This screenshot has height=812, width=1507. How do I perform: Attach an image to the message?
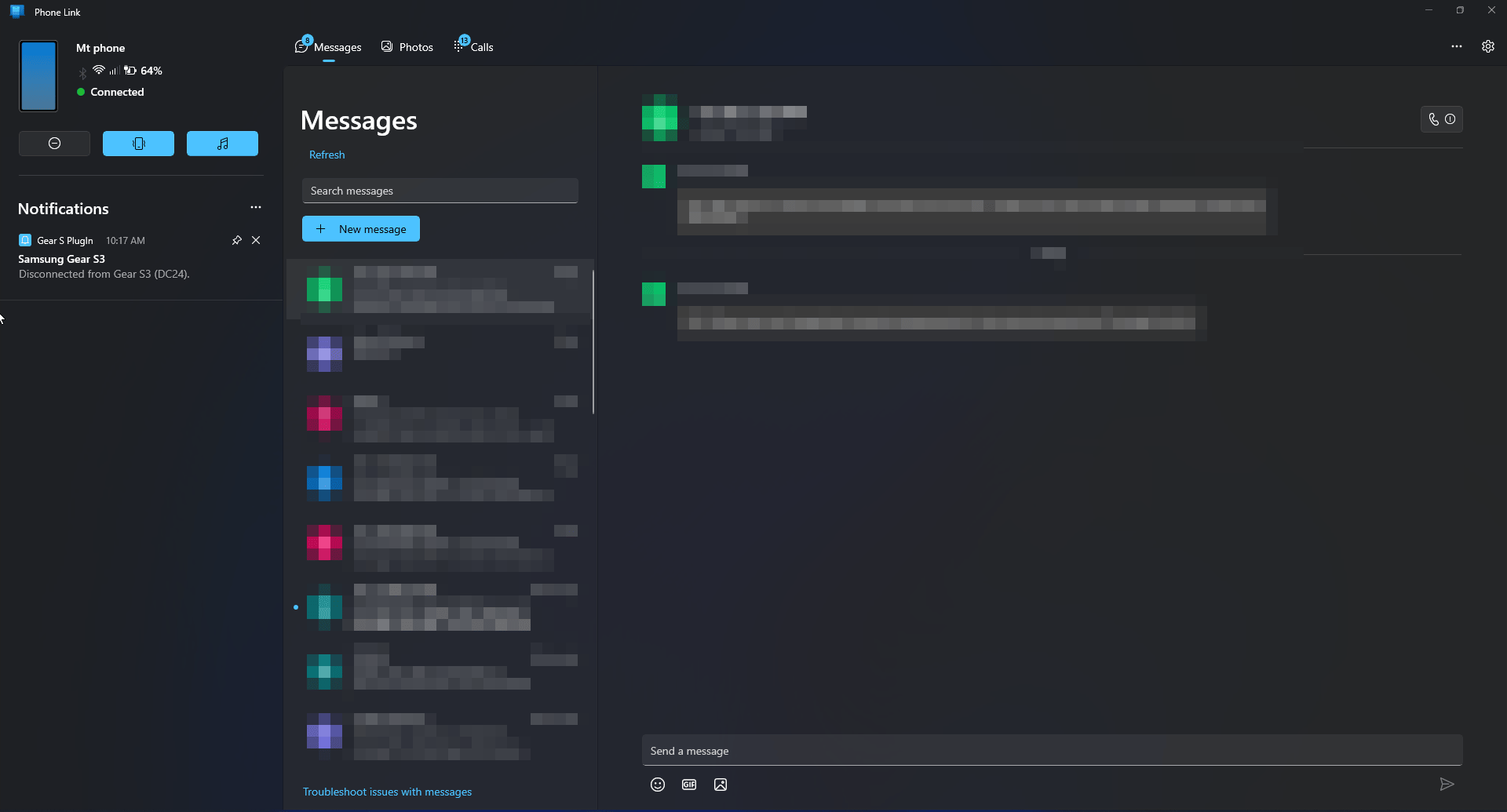721,785
